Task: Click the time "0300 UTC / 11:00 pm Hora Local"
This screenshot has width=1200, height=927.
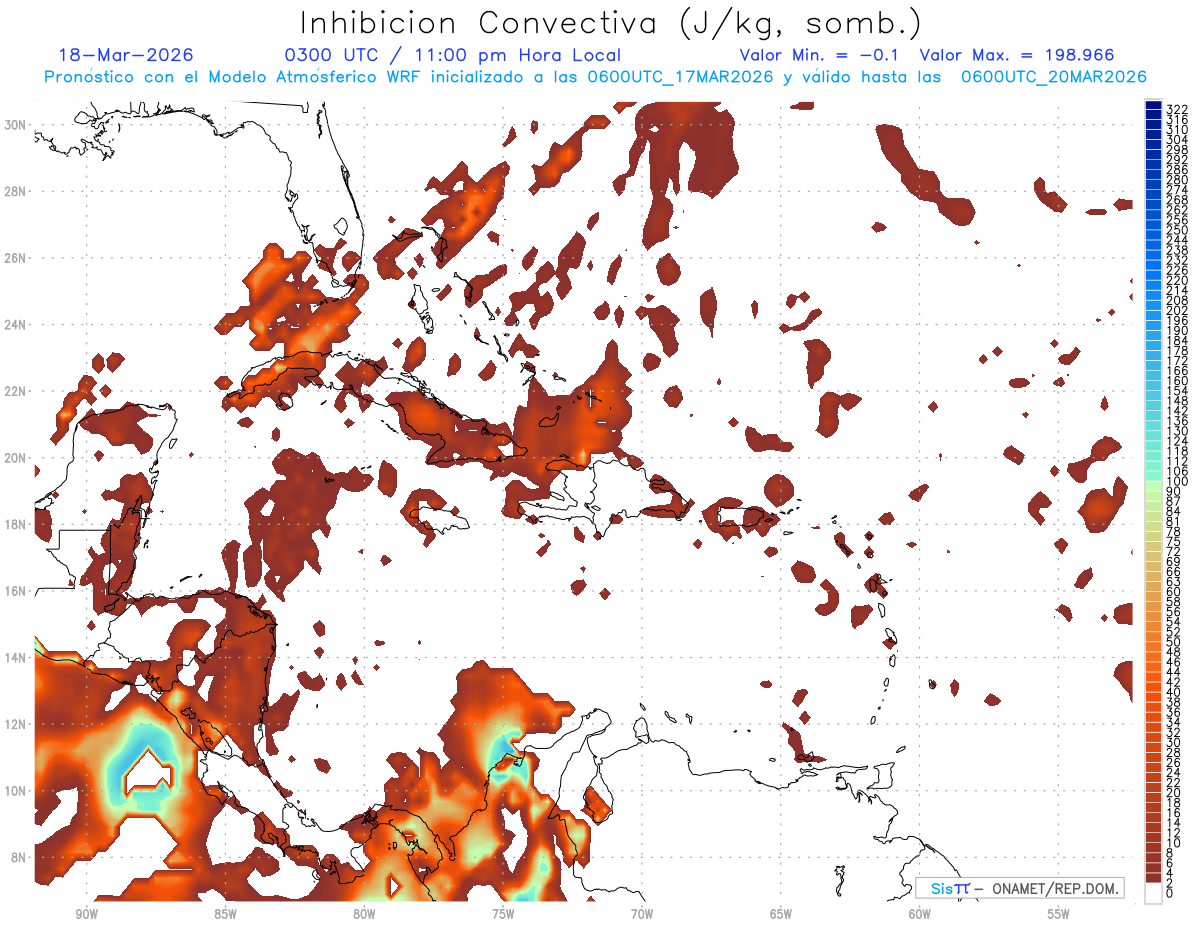Action: [x=453, y=55]
